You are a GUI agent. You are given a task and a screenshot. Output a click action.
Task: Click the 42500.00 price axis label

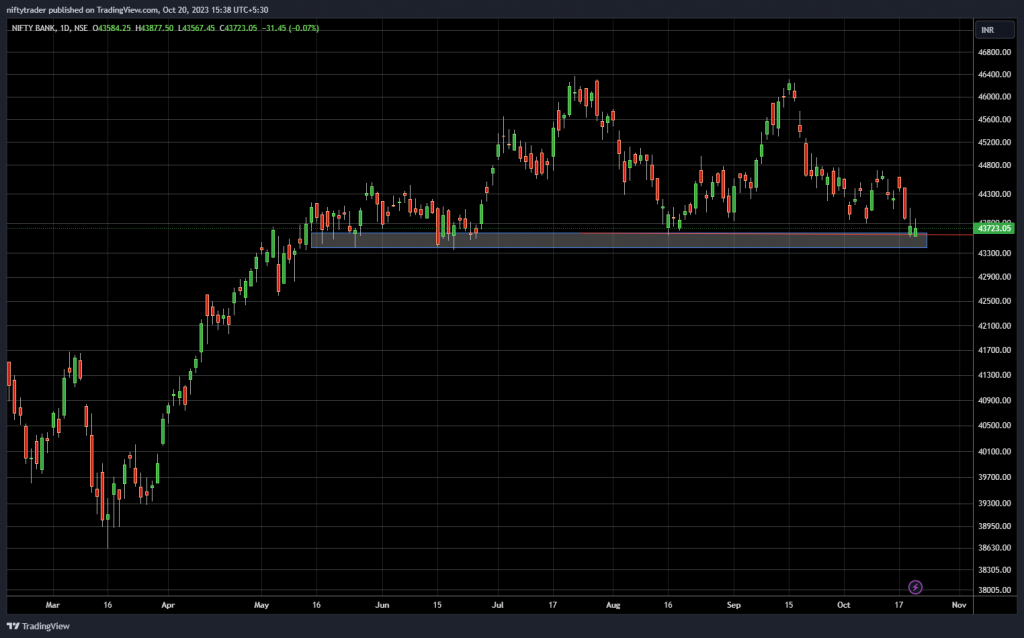point(994,301)
